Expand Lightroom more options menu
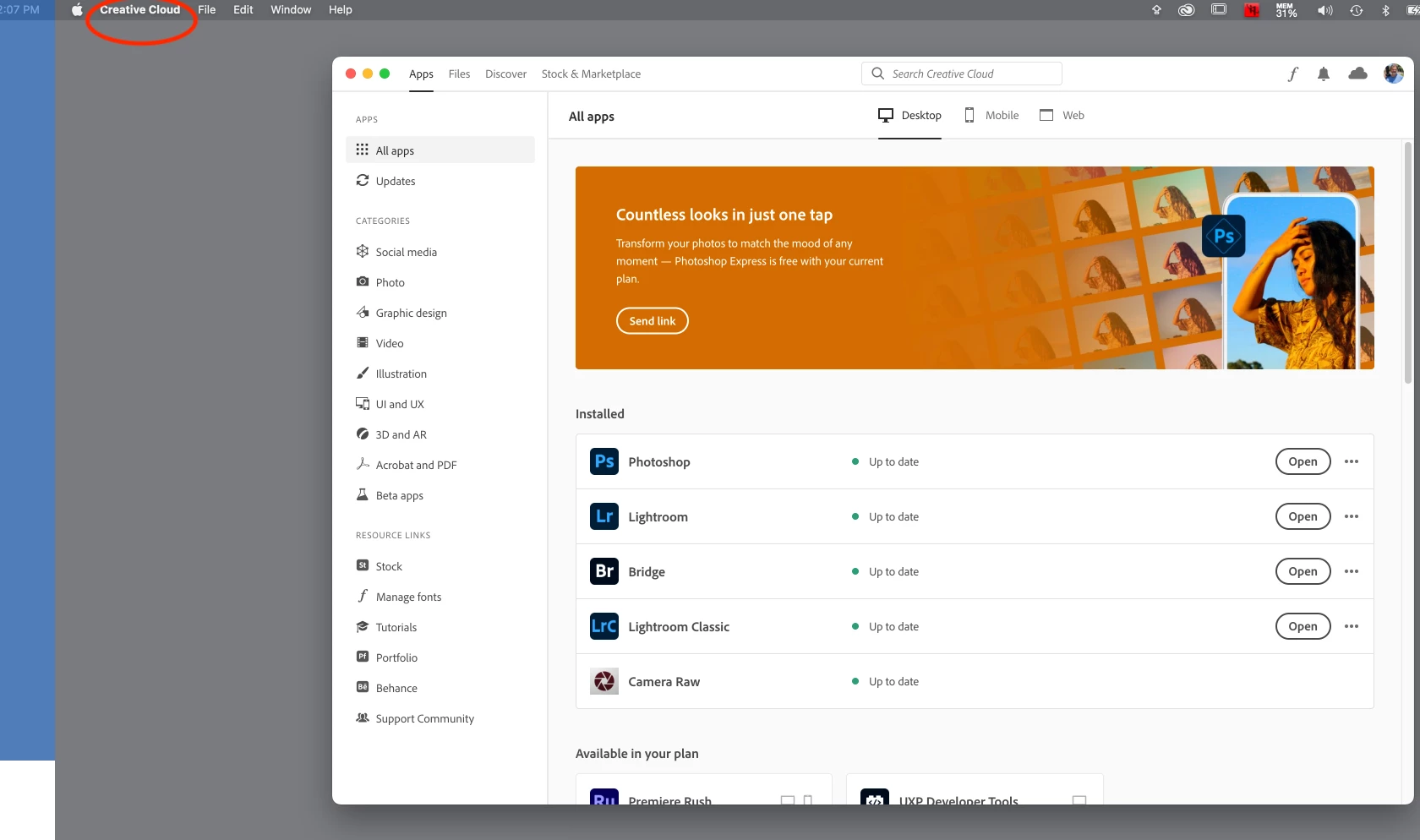The width and height of the screenshot is (1420, 840). click(x=1352, y=516)
